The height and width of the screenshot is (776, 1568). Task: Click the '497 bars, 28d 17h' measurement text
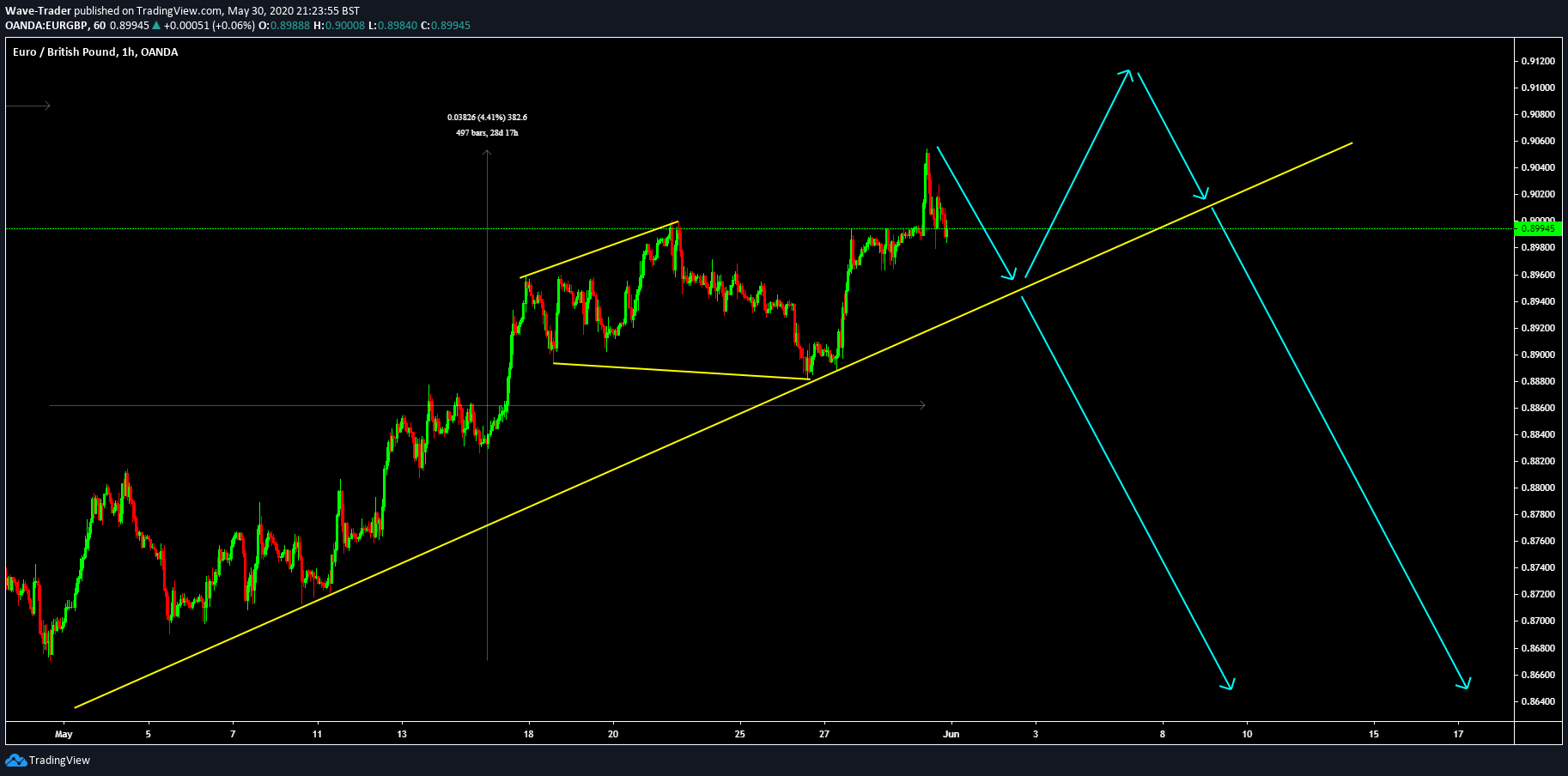coord(487,133)
